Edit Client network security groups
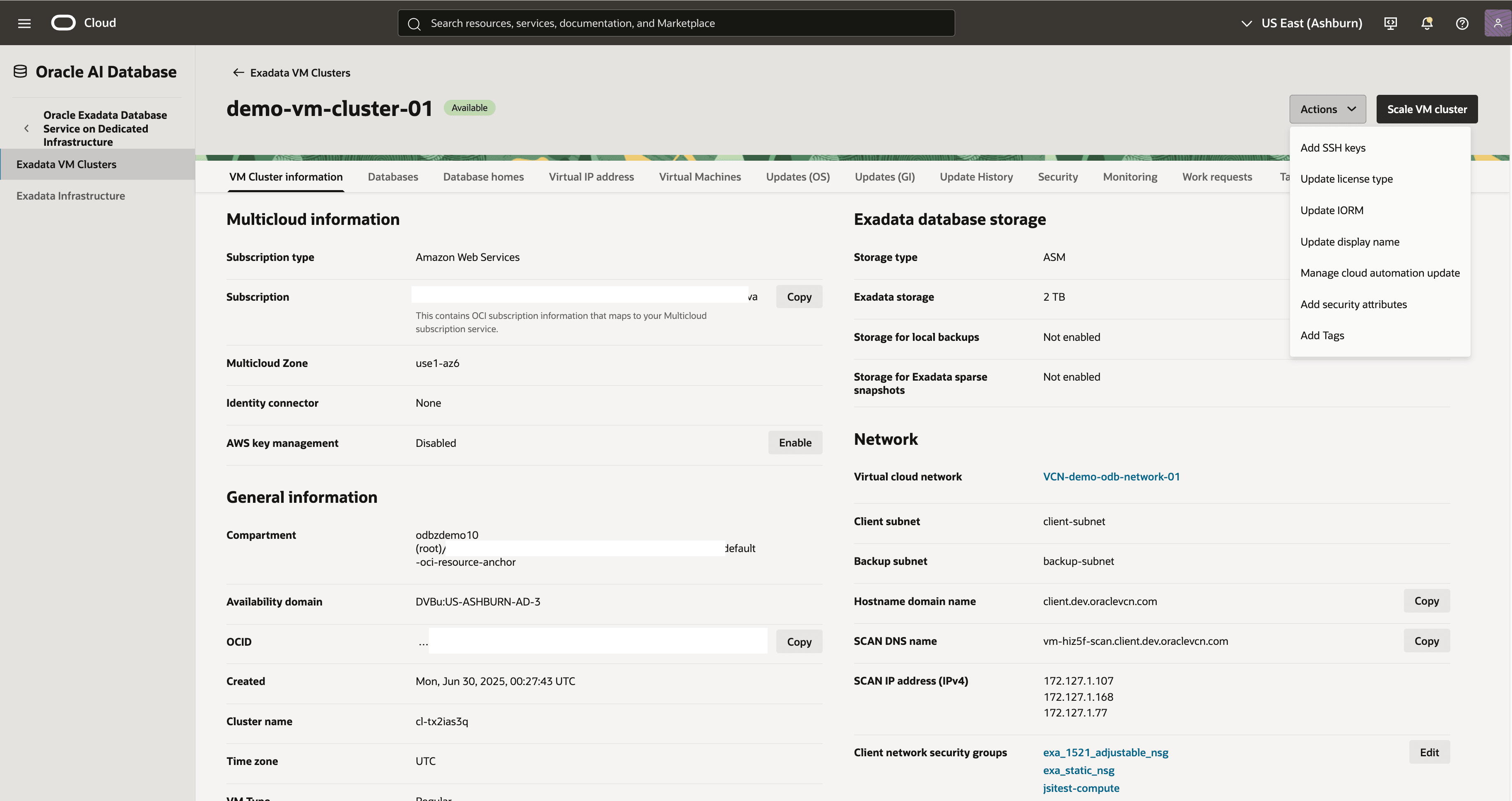 [x=1429, y=752]
